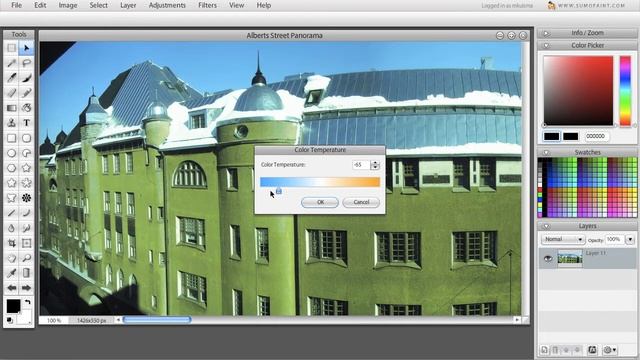This screenshot has width=640, height=360.
Task: Select the Line tool
Action: [11, 213]
